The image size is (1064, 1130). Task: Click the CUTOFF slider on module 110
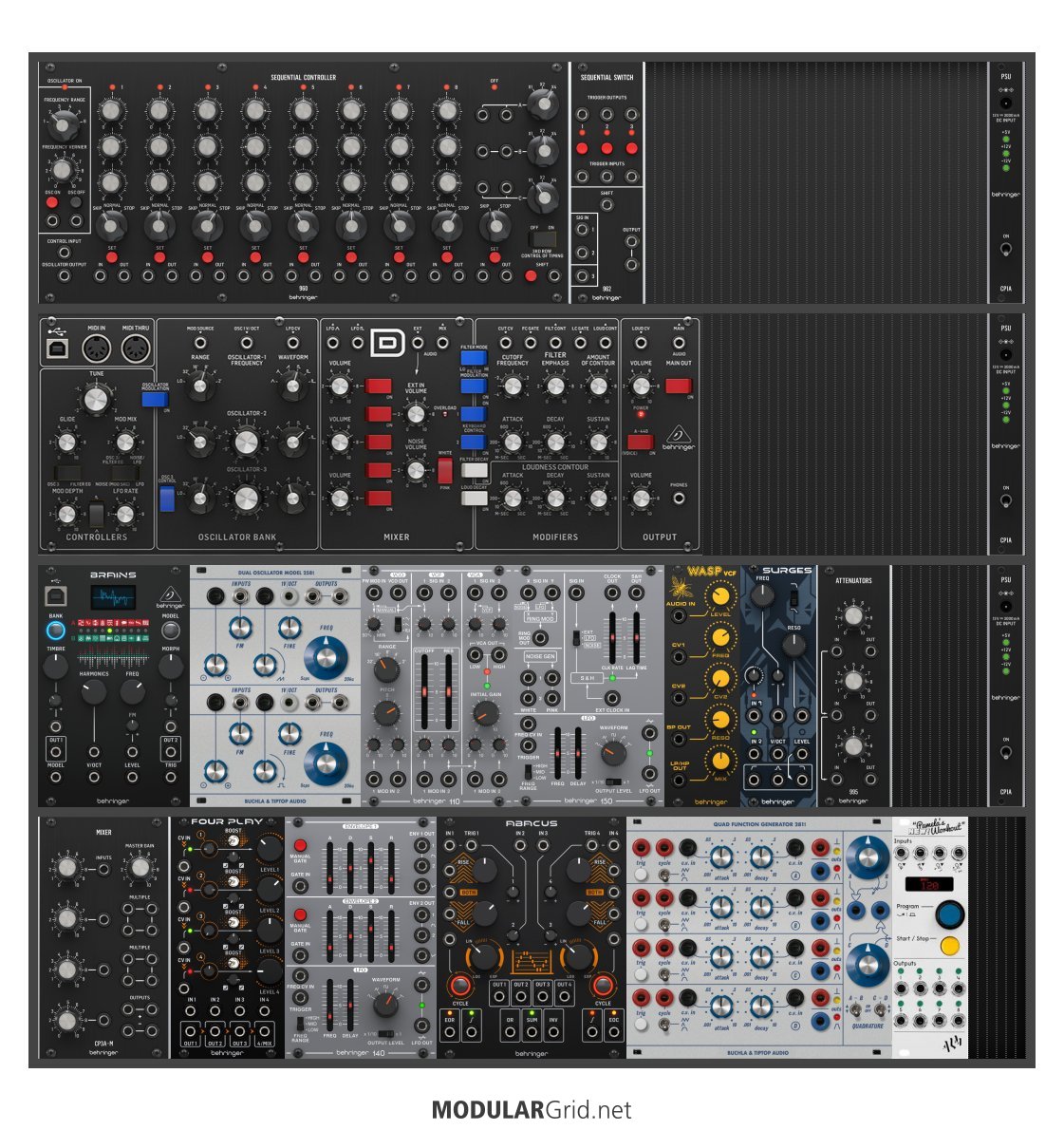click(x=424, y=691)
